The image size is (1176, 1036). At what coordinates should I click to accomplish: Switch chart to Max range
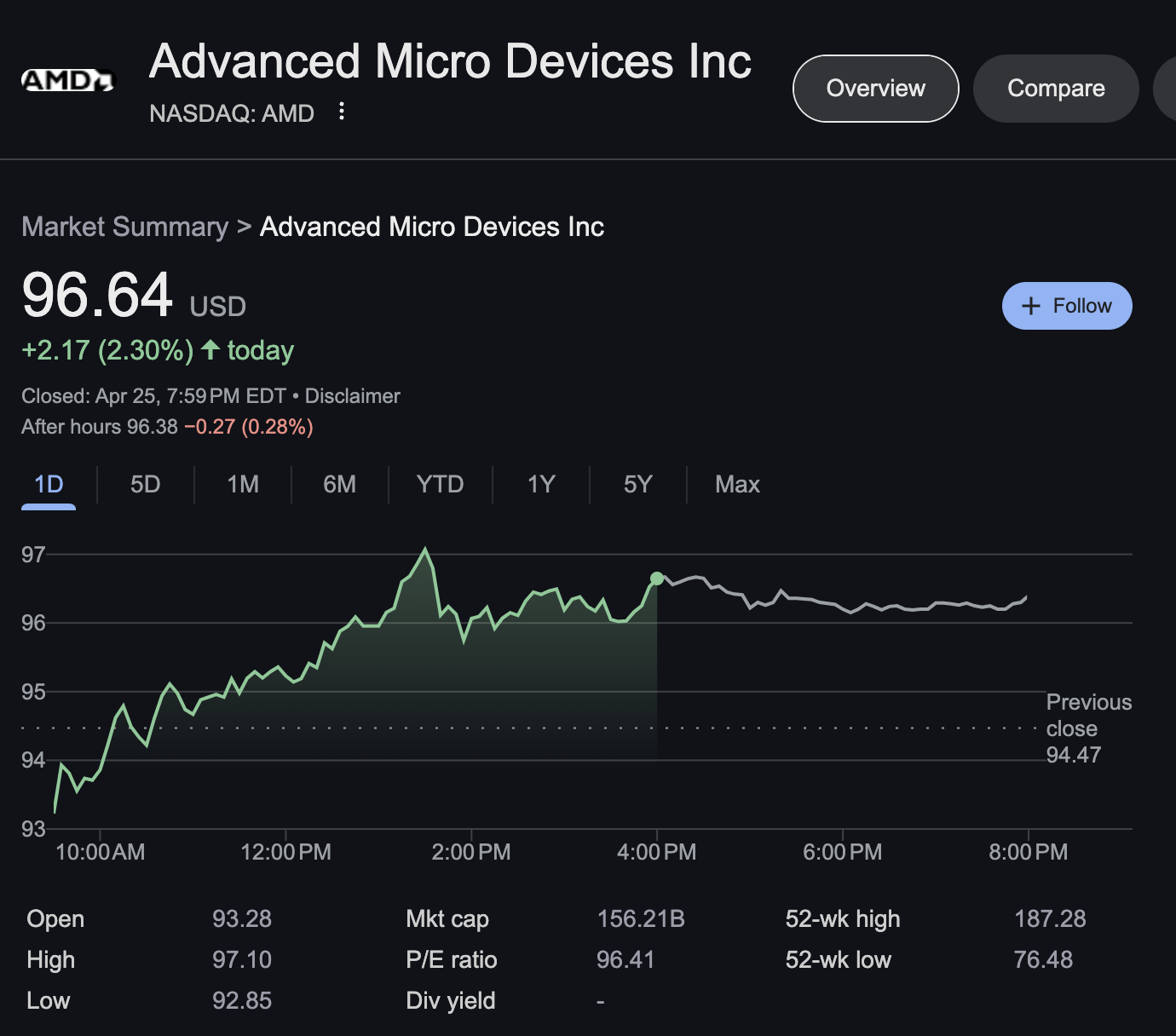click(x=737, y=485)
